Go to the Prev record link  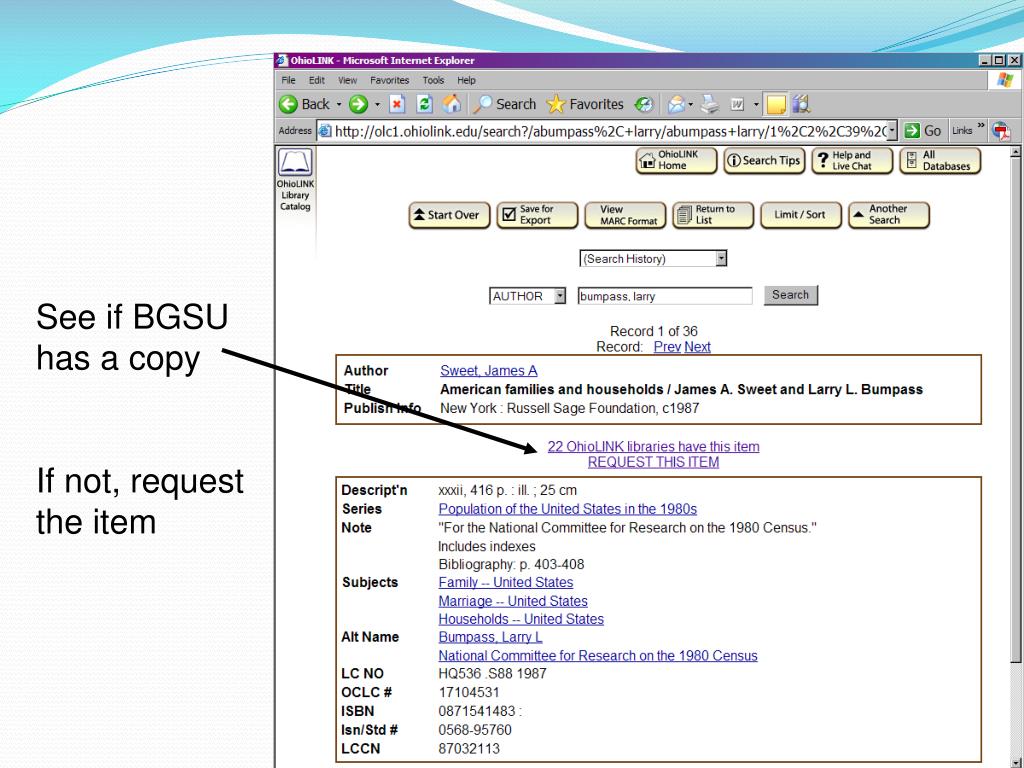click(667, 347)
